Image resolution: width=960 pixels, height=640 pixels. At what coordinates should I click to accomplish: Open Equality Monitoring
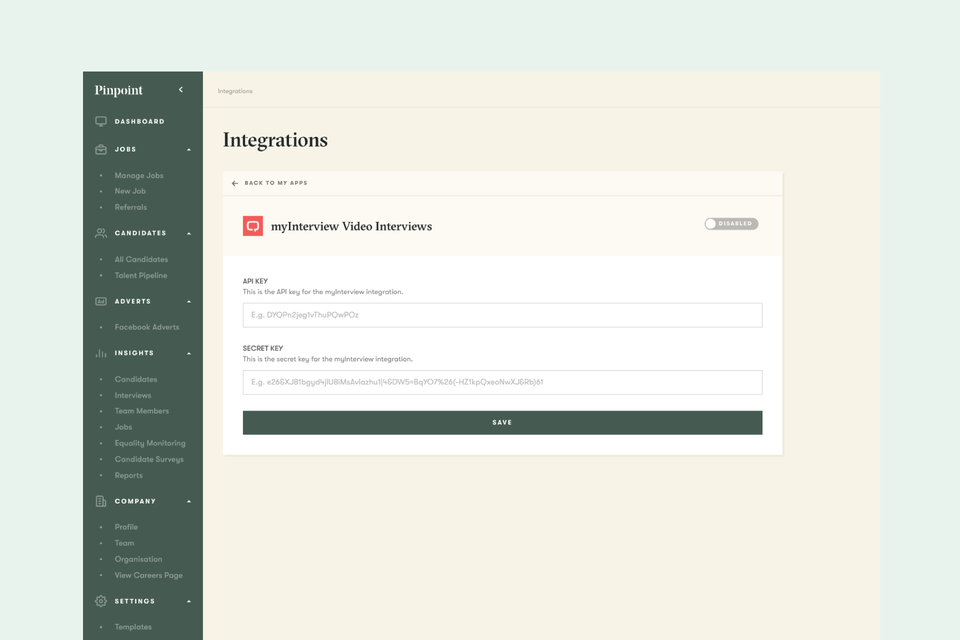pos(150,443)
